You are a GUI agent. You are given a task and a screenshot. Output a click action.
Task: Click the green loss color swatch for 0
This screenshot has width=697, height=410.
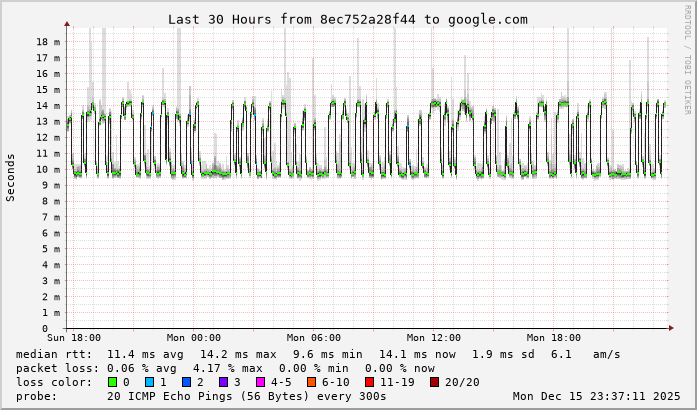(112, 382)
